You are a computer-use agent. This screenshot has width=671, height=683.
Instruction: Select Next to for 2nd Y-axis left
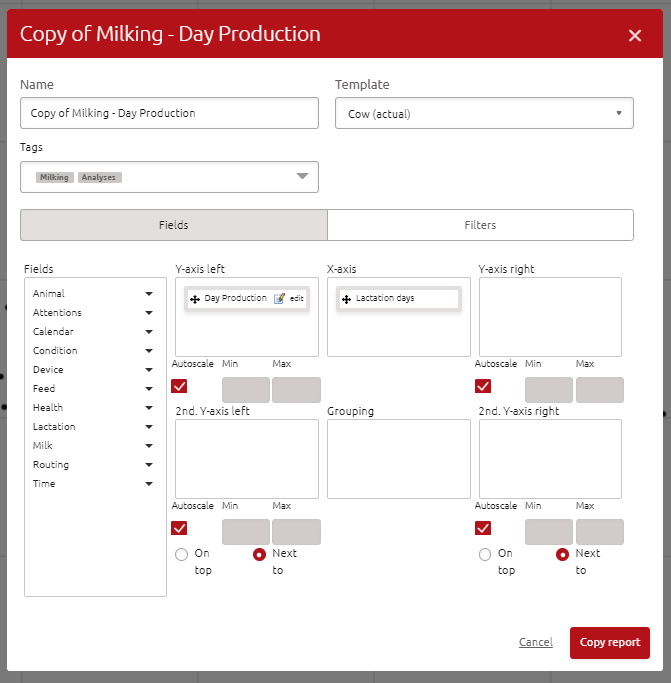(259, 554)
